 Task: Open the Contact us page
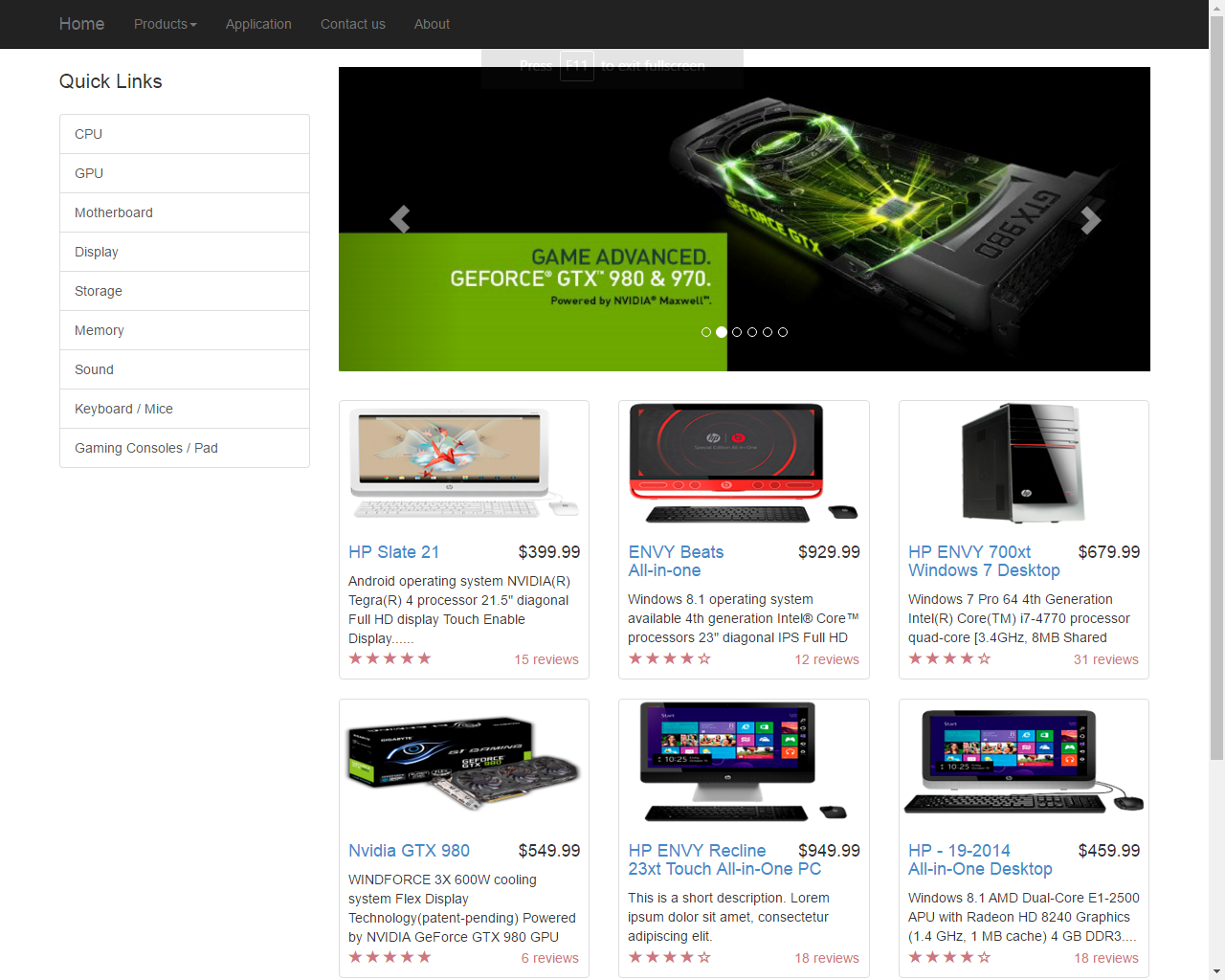[x=352, y=24]
